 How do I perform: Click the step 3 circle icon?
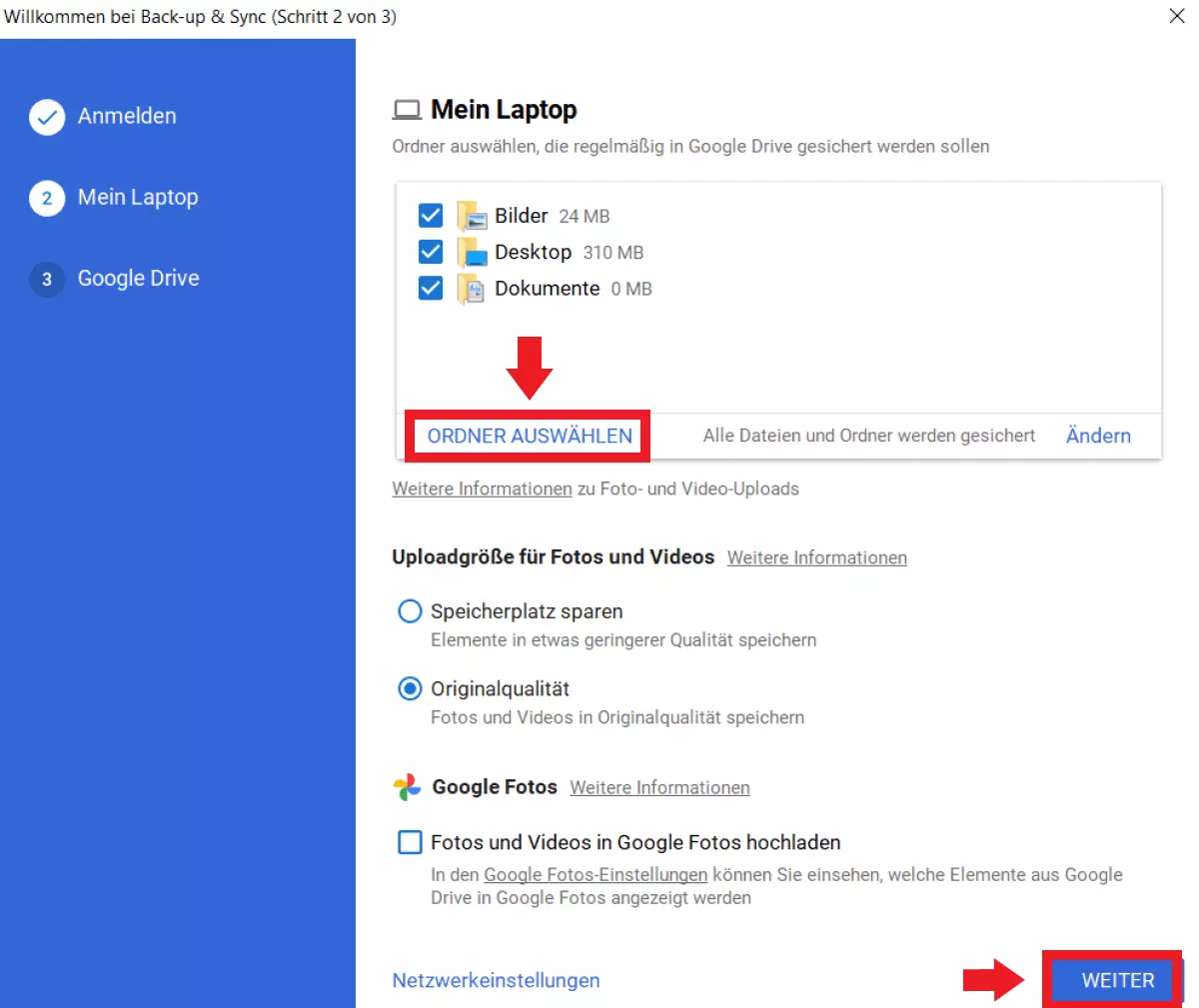[x=47, y=279]
